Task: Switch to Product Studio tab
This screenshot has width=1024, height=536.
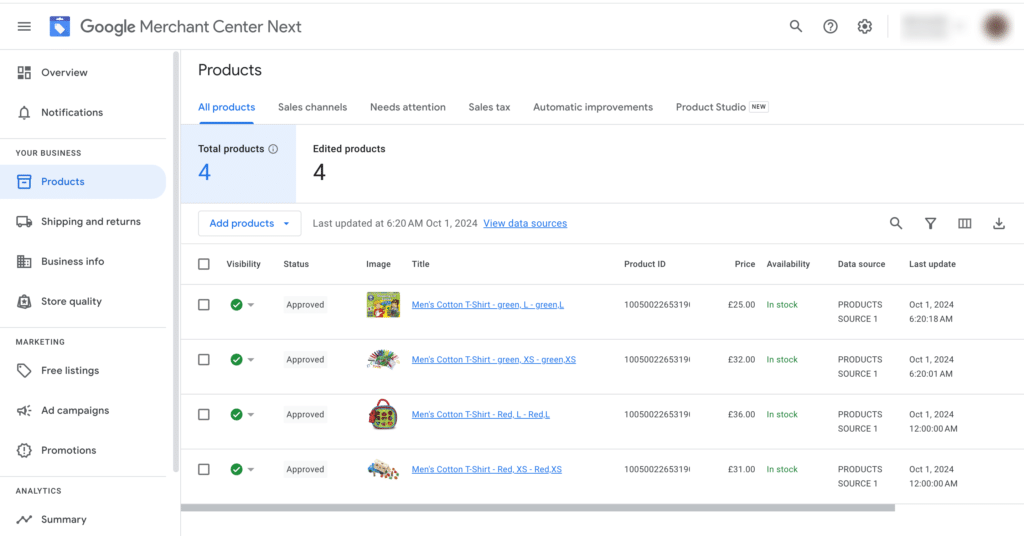Action: tap(722, 107)
